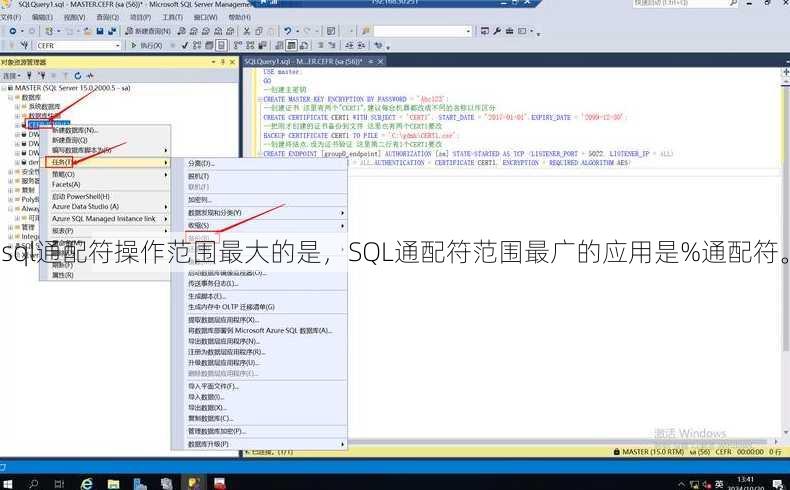Viewport: 790px width, 490px height.
Task: Choose 数据库升级(P) submenu entry
Action: 208,444
